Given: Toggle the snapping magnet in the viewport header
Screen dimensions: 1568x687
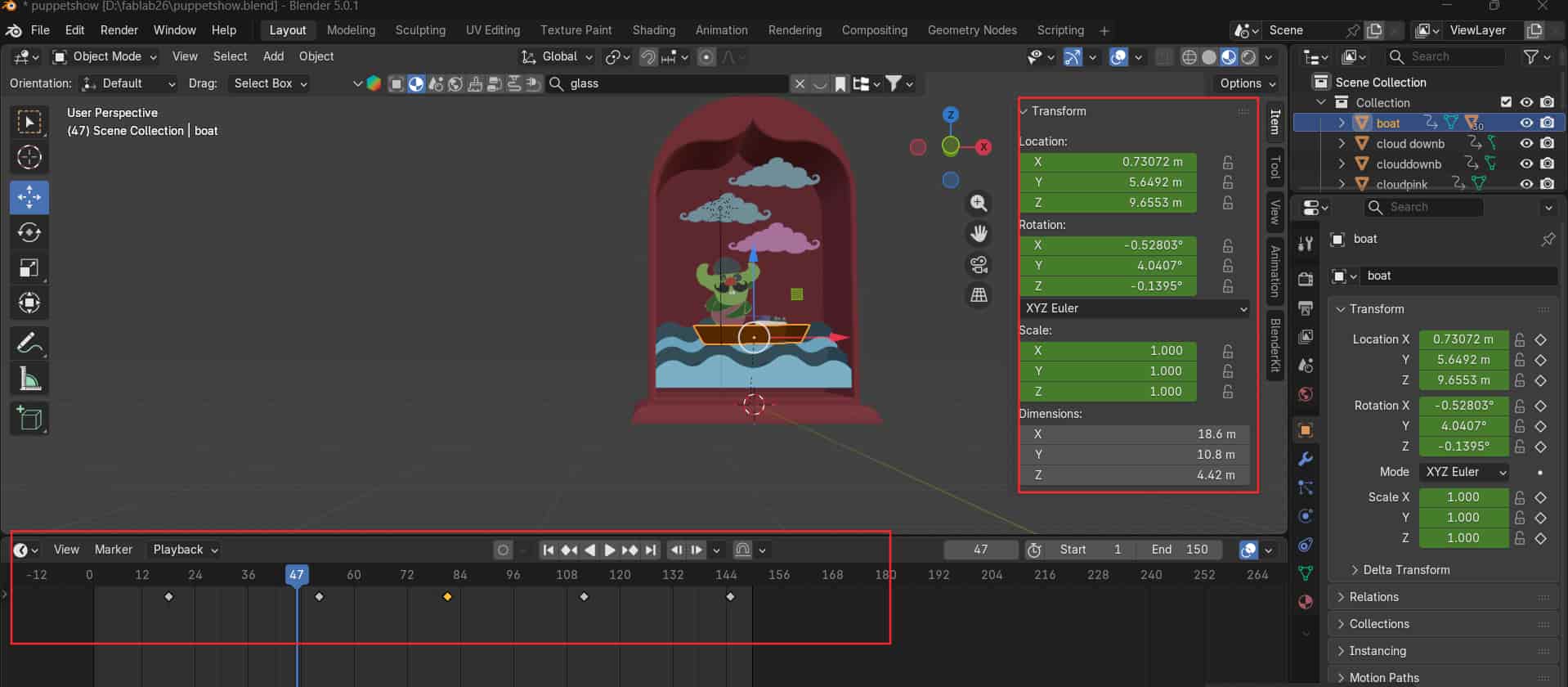Looking at the screenshot, I should [x=647, y=56].
